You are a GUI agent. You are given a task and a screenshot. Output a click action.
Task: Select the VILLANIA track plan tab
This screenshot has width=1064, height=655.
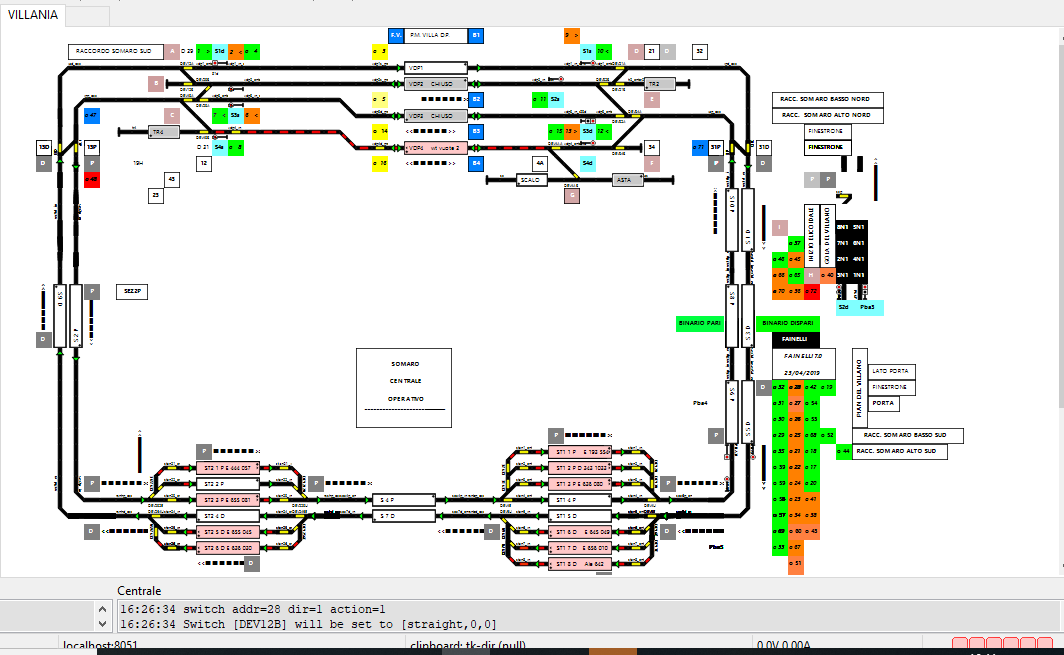33,15
